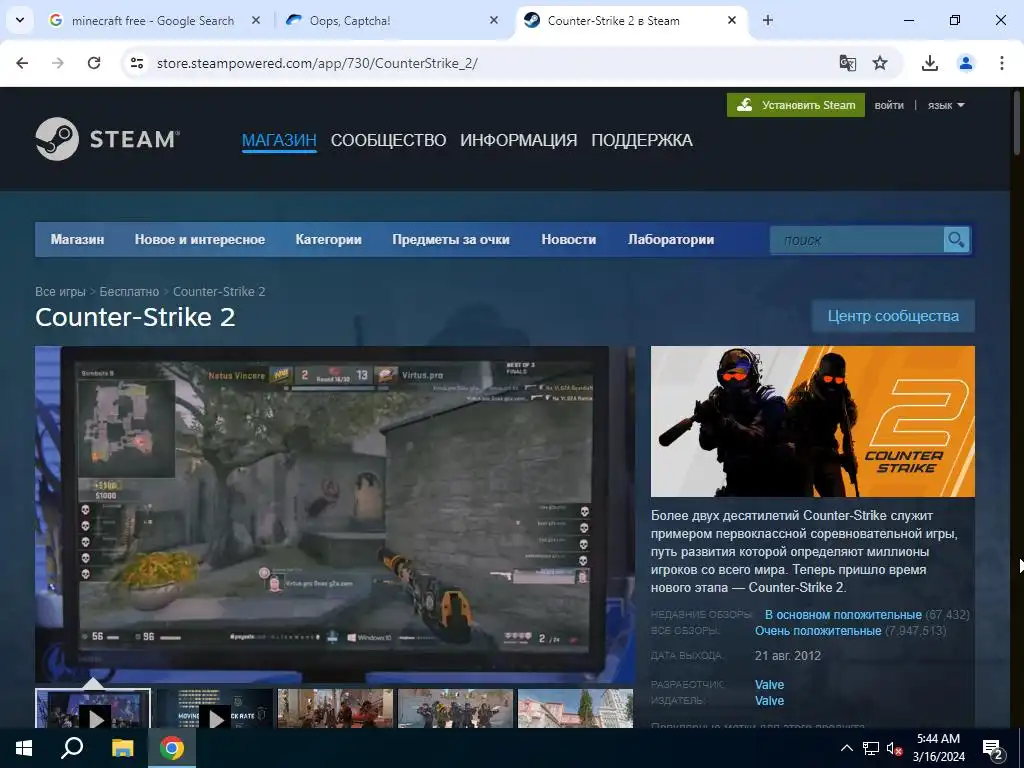Click the Steam logo in header
Image resolution: width=1024 pixels, height=768 pixels.
[107, 139]
